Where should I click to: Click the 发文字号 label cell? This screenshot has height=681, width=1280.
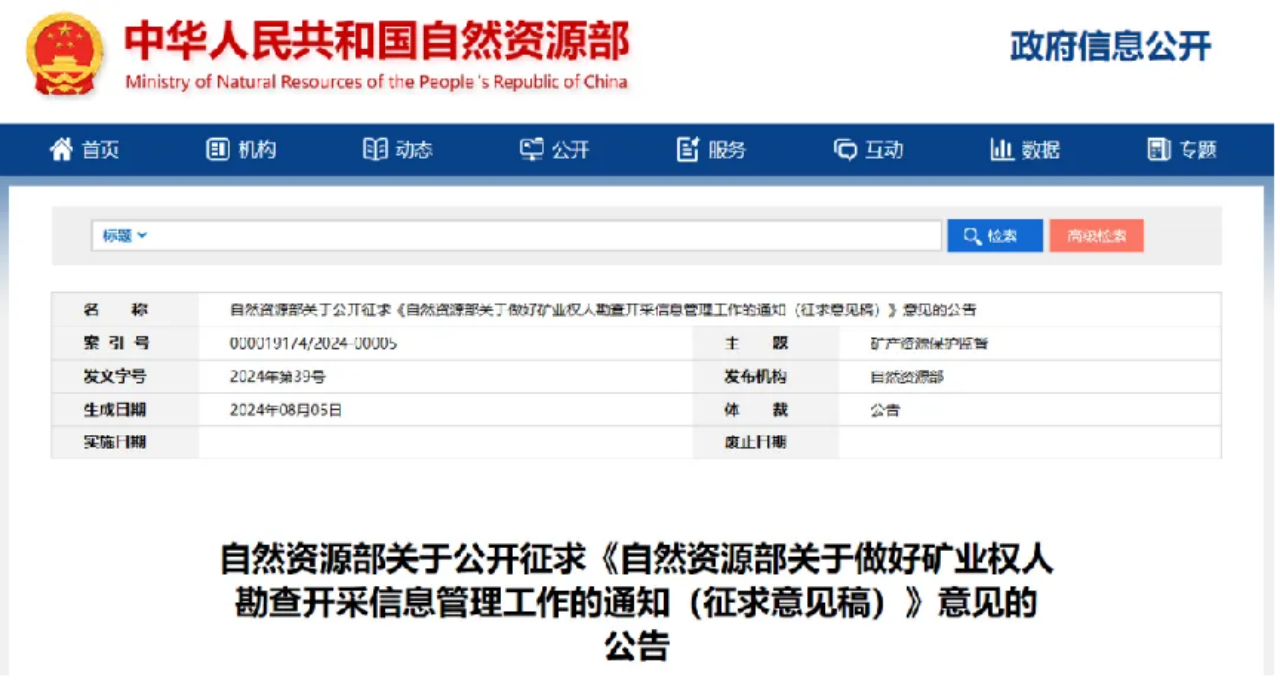(125, 377)
